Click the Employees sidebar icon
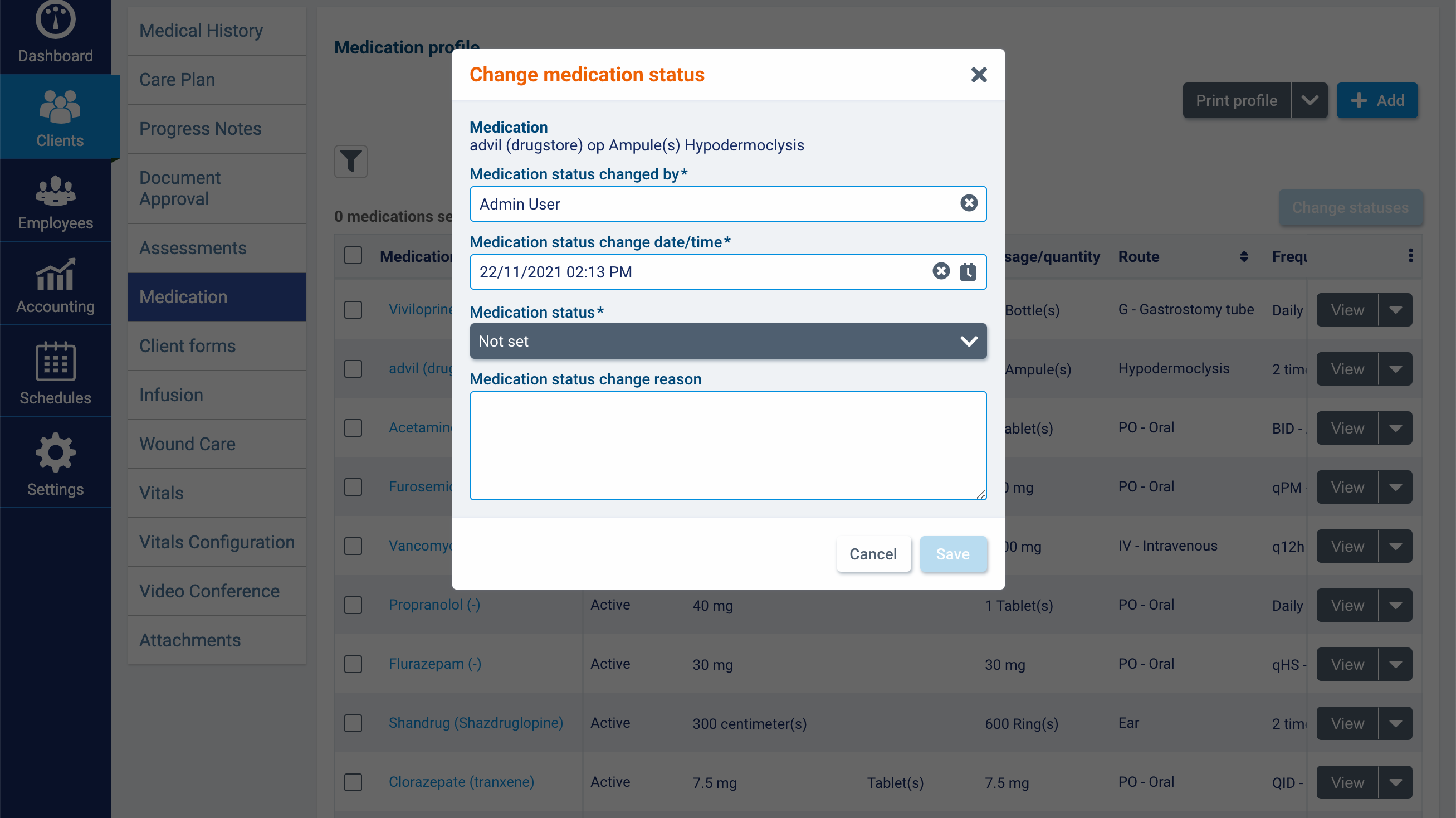1456x818 pixels. [55, 191]
